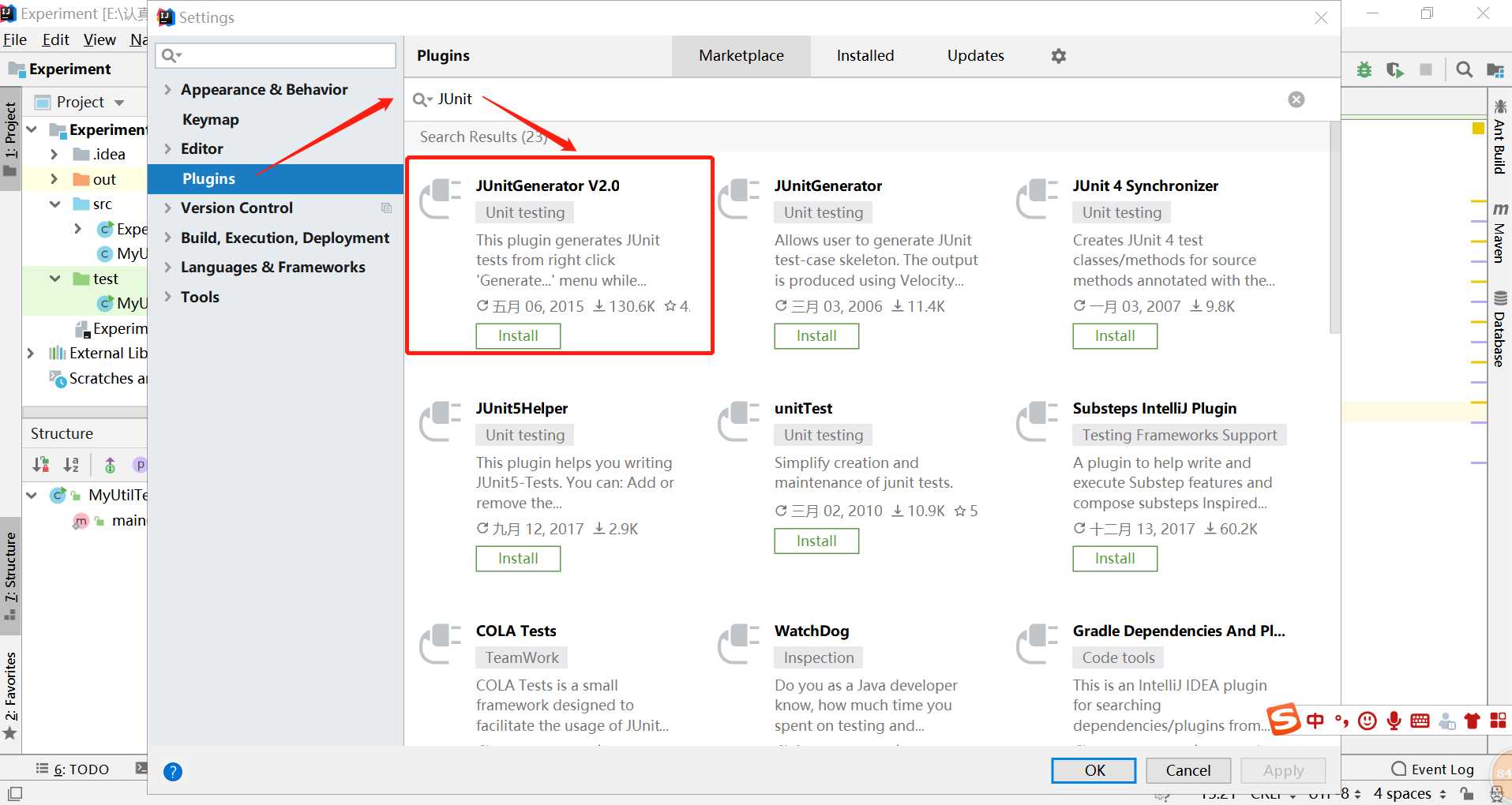This screenshot has width=1512, height=805.
Task: Clear the JUnit plugin search text
Action: point(1296,99)
